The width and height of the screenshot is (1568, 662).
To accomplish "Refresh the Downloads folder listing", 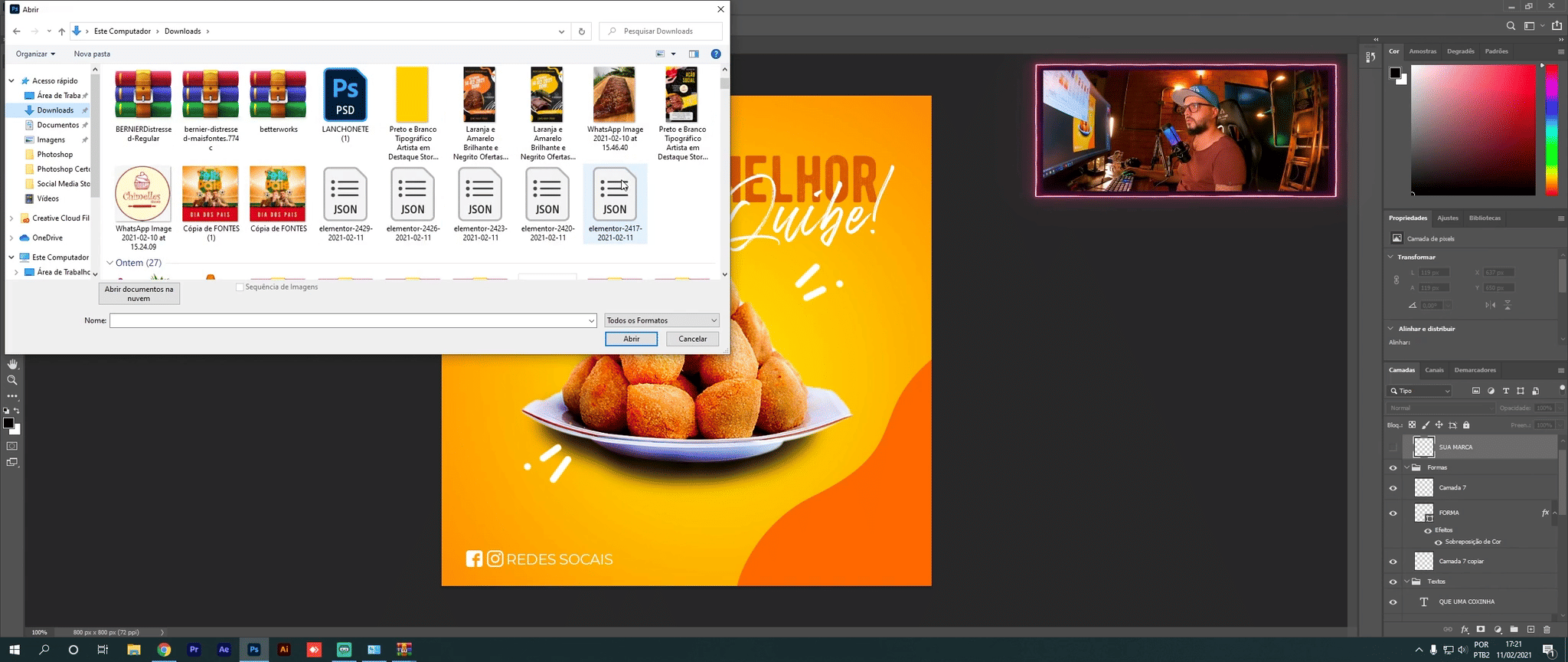I will tap(582, 31).
